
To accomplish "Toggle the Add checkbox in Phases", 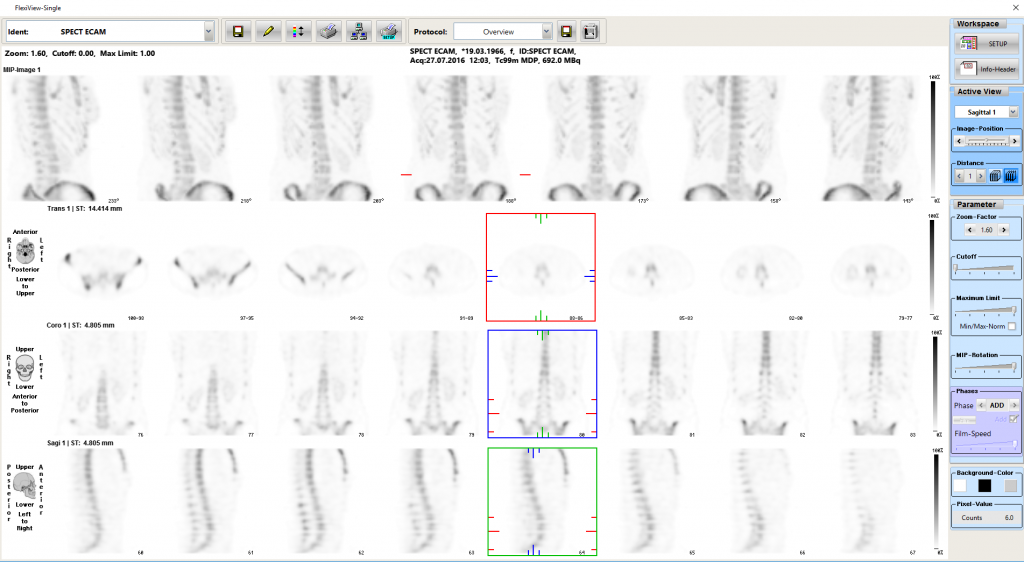I will coord(1013,419).
